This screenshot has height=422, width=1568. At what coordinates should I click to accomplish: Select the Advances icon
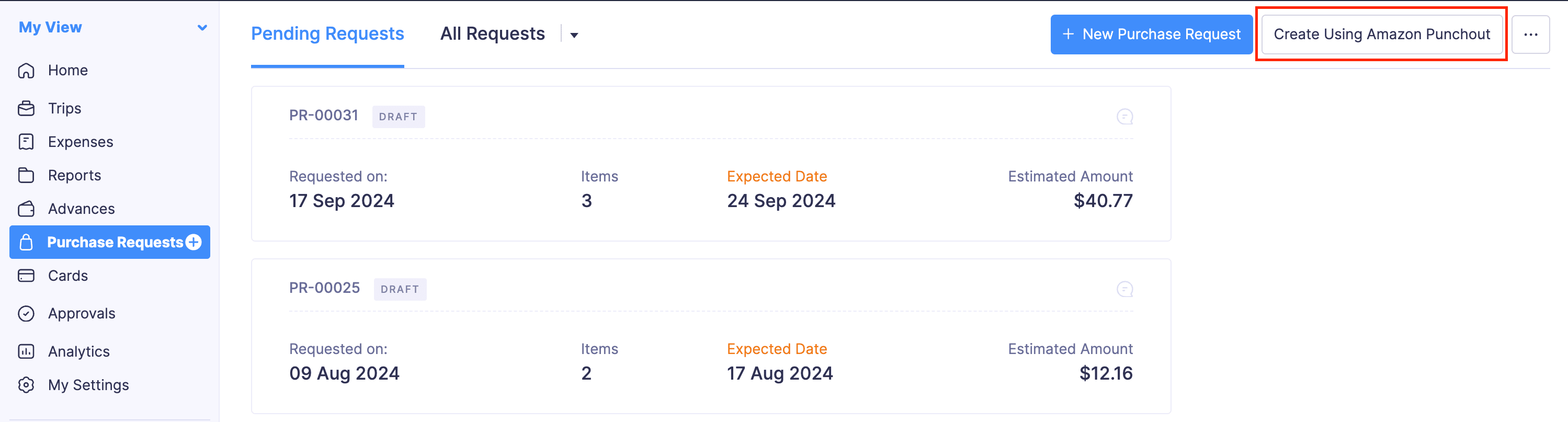click(27, 208)
